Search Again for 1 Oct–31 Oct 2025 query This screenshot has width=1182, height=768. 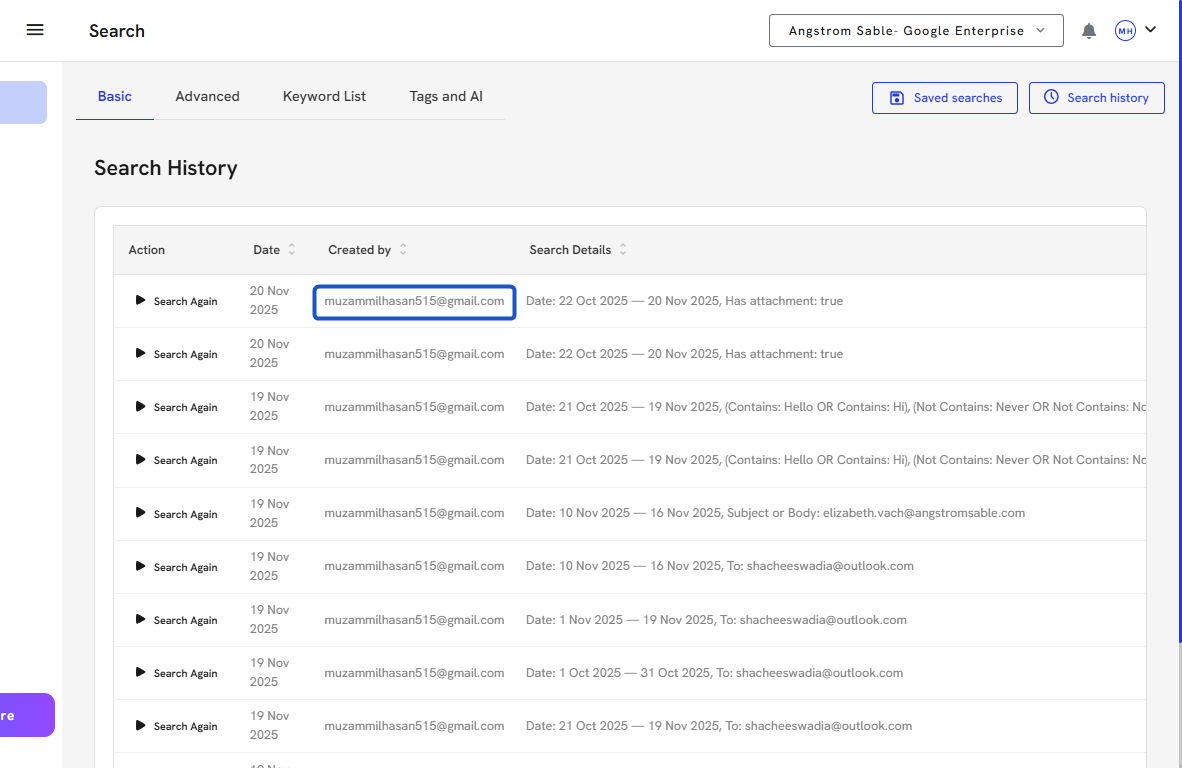tap(176, 673)
